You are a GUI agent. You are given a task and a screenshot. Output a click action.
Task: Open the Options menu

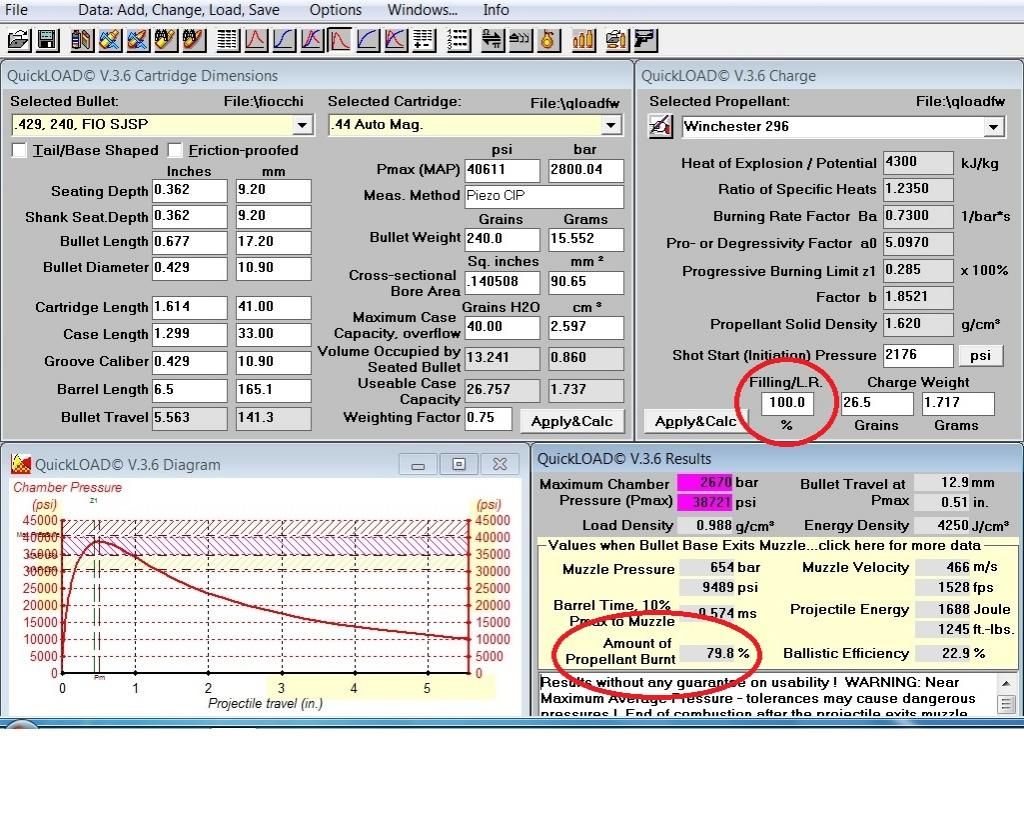pyautogui.click(x=335, y=10)
